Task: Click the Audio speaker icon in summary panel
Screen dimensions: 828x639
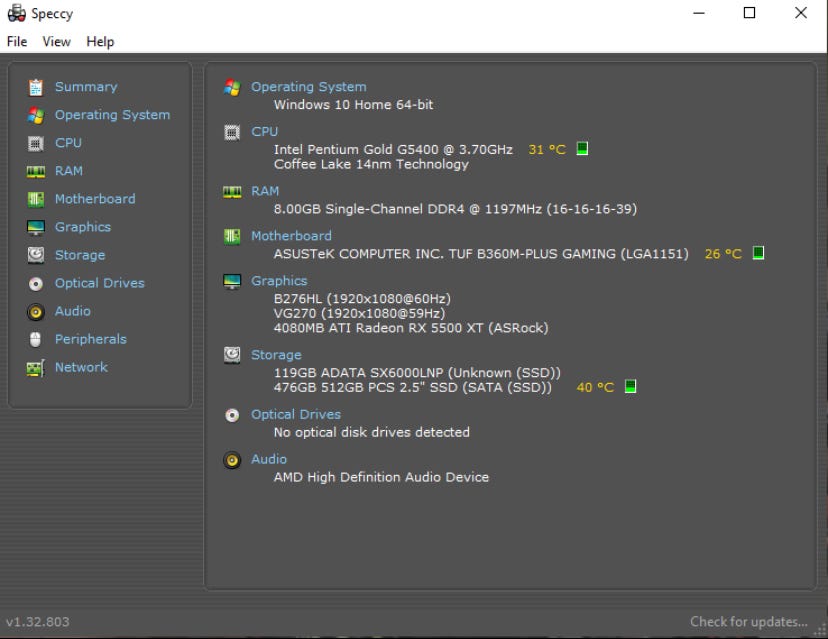Action: point(232,460)
